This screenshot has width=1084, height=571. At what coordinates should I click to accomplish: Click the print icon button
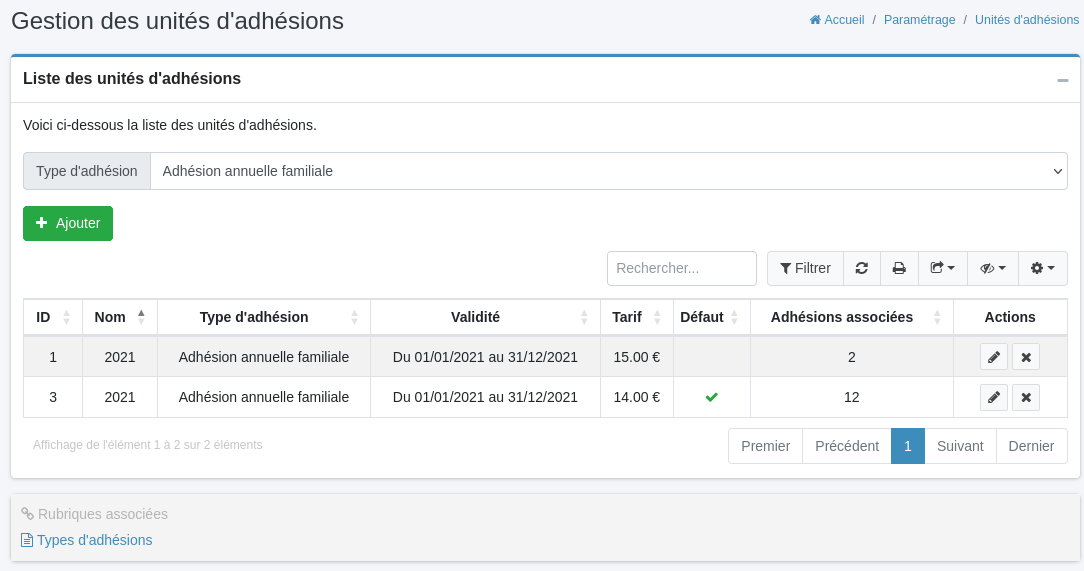point(899,268)
